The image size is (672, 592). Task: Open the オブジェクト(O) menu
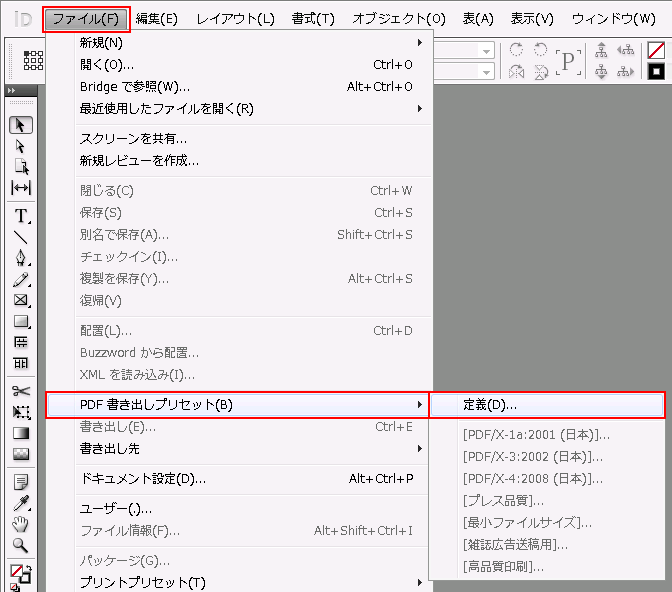click(399, 19)
